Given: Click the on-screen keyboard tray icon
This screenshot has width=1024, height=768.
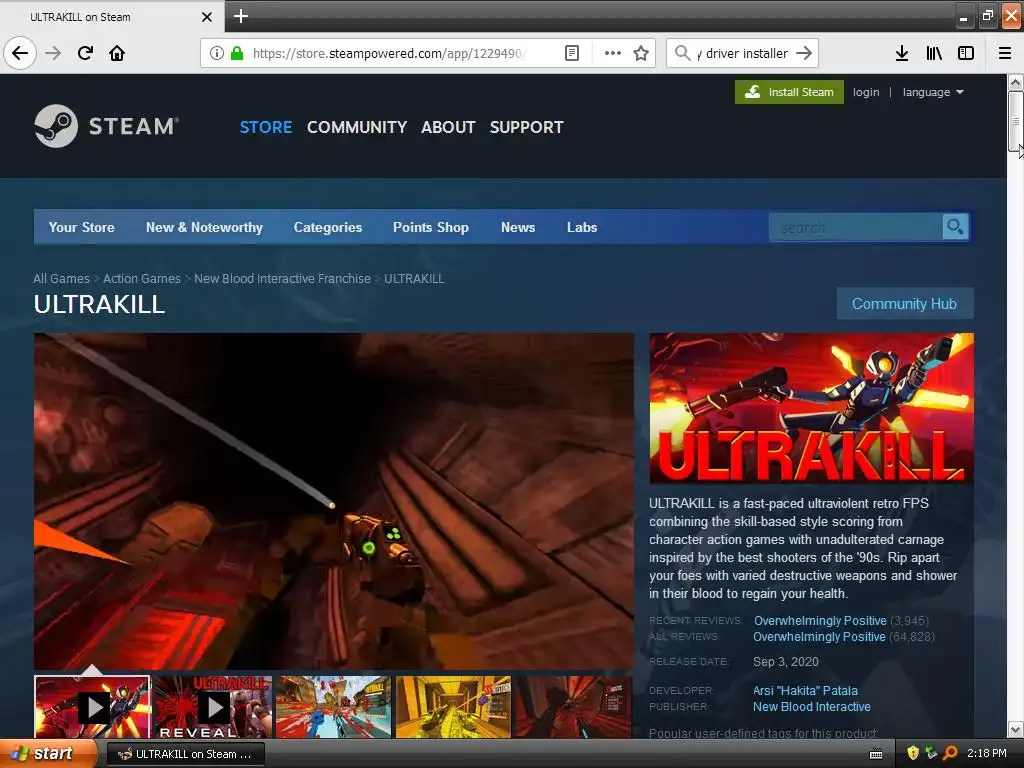Looking at the screenshot, I should tap(876, 754).
